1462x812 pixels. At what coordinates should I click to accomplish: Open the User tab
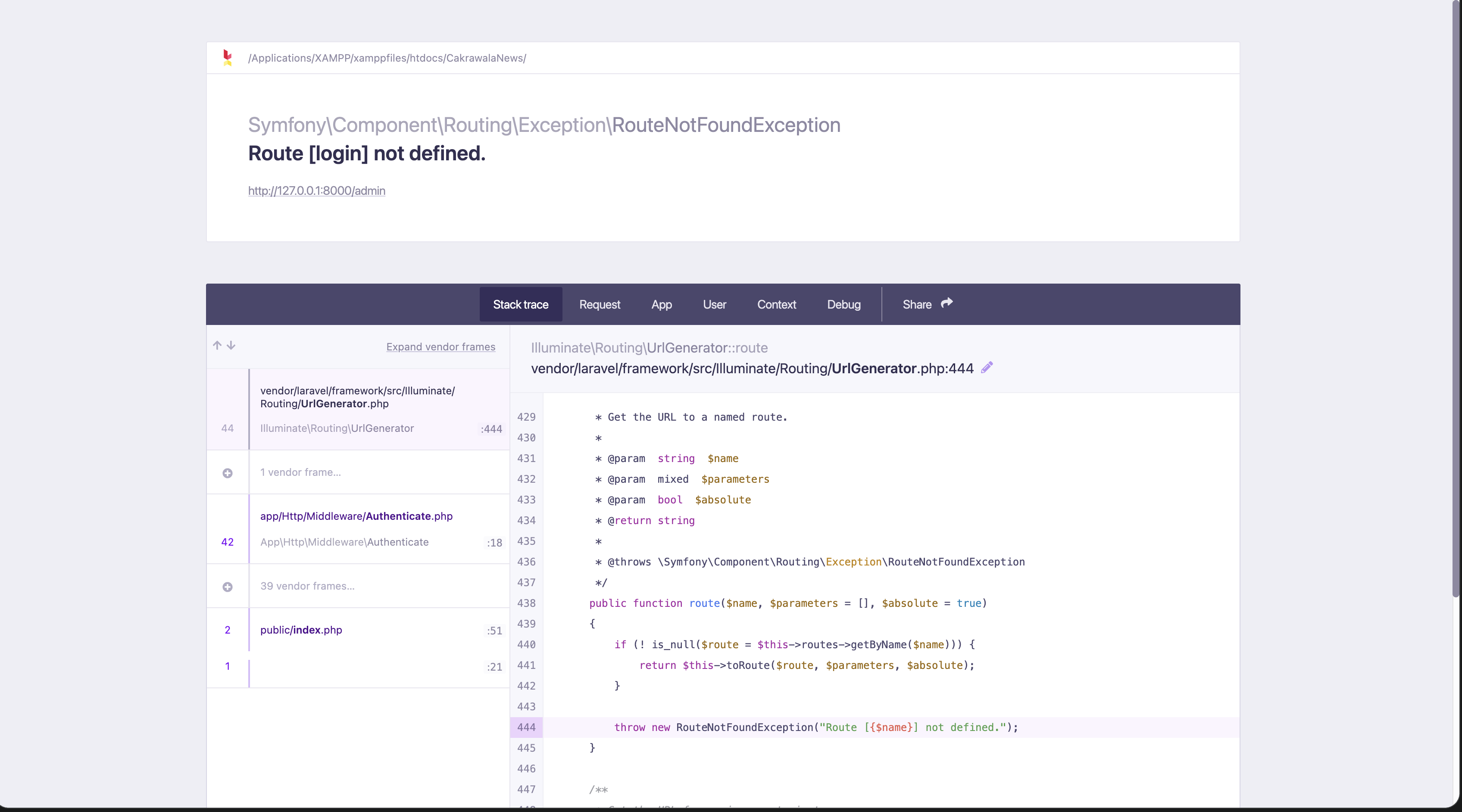(714, 305)
